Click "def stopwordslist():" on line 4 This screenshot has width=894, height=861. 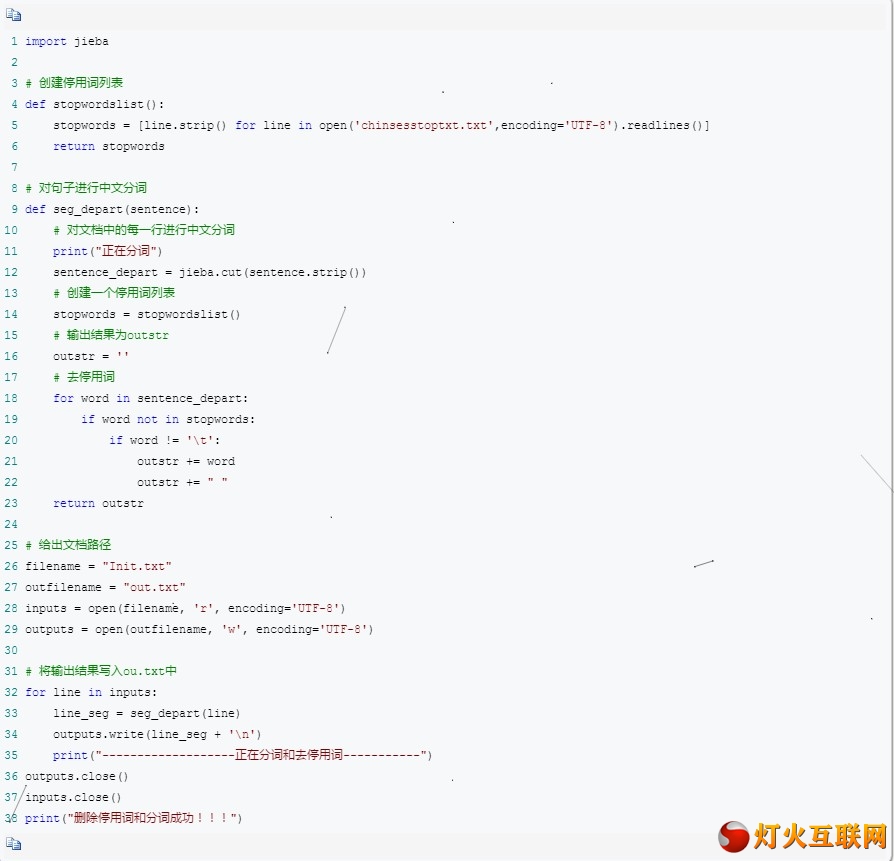(95, 104)
